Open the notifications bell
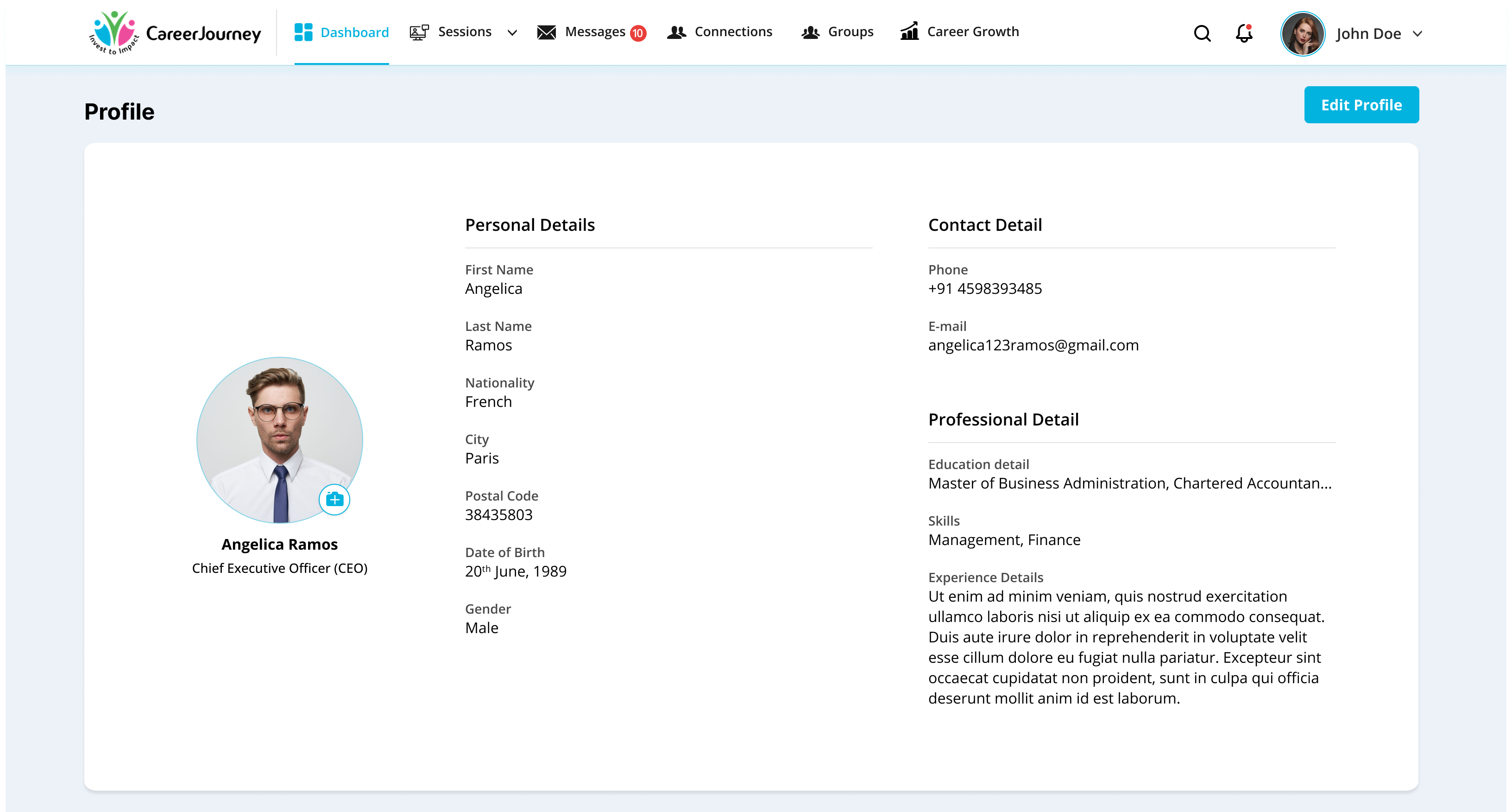Screen dimensions: 1512x812 [1244, 33]
